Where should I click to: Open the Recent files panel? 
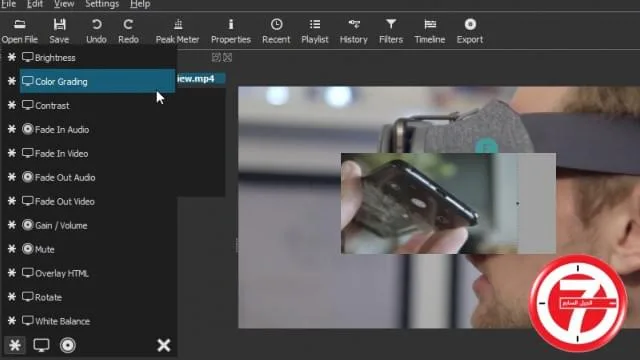276,31
